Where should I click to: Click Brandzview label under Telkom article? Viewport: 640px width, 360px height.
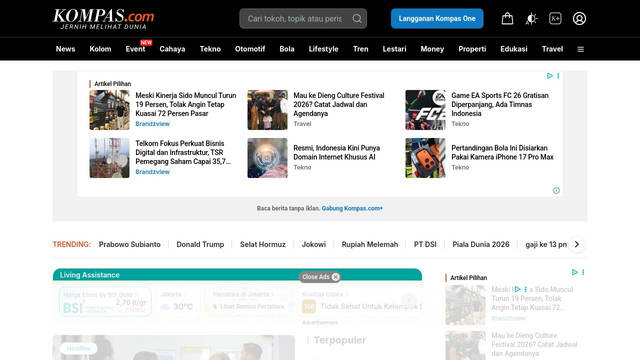coord(152,172)
